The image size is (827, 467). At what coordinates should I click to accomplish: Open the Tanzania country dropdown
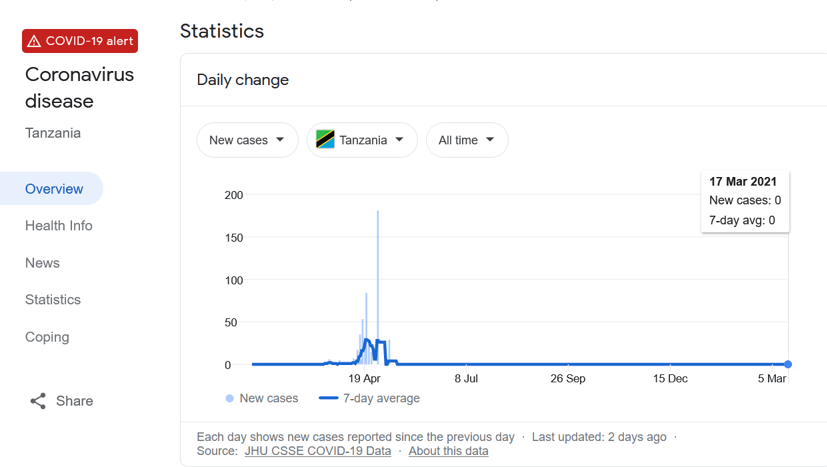[x=361, y=140]
